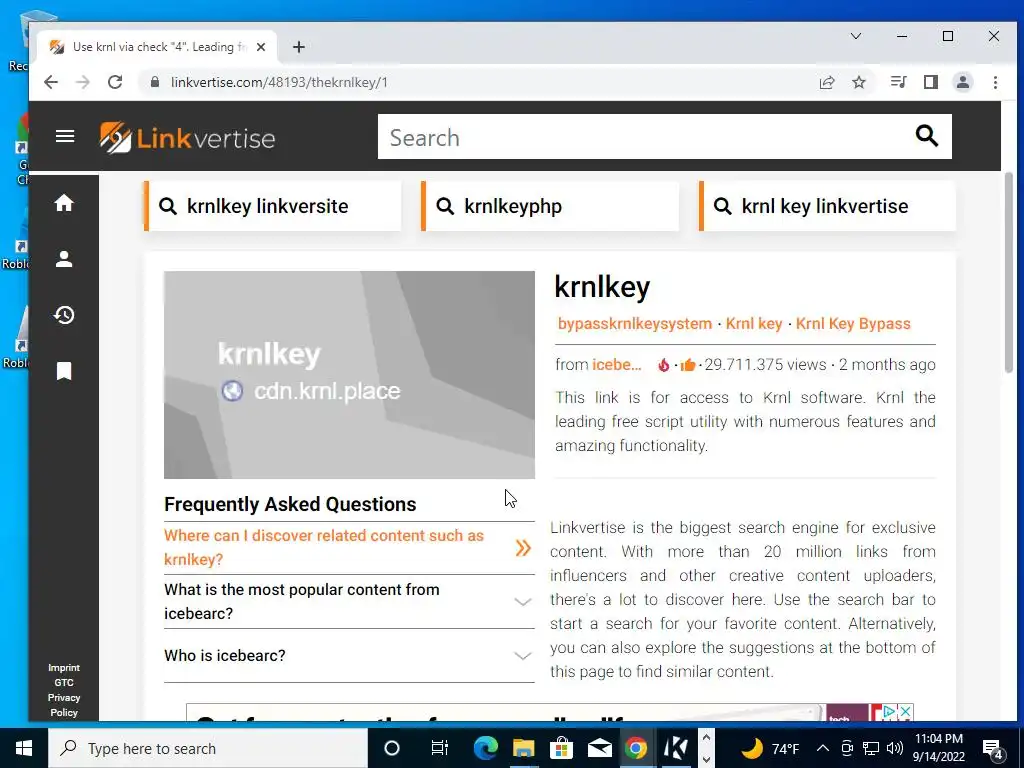
Task: Bookmark this tab with the star
Action: point(859,82)
